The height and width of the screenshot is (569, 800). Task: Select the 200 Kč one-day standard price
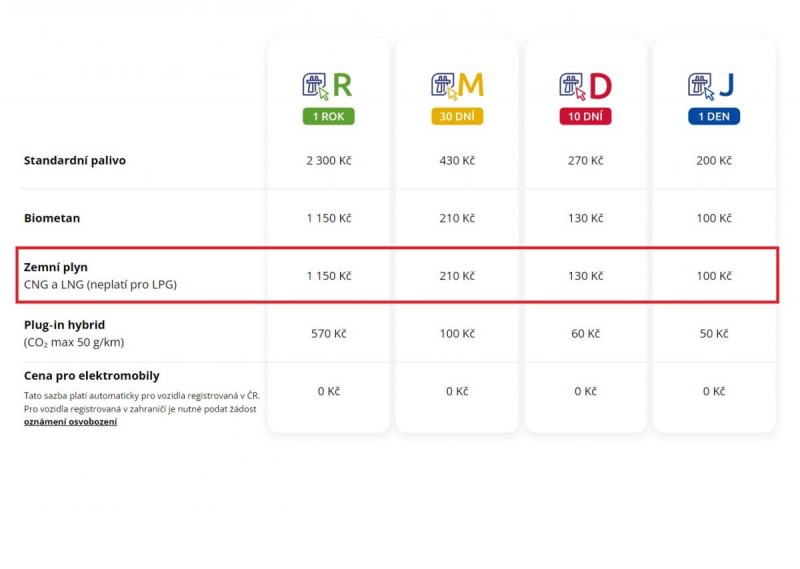[714, 161]
